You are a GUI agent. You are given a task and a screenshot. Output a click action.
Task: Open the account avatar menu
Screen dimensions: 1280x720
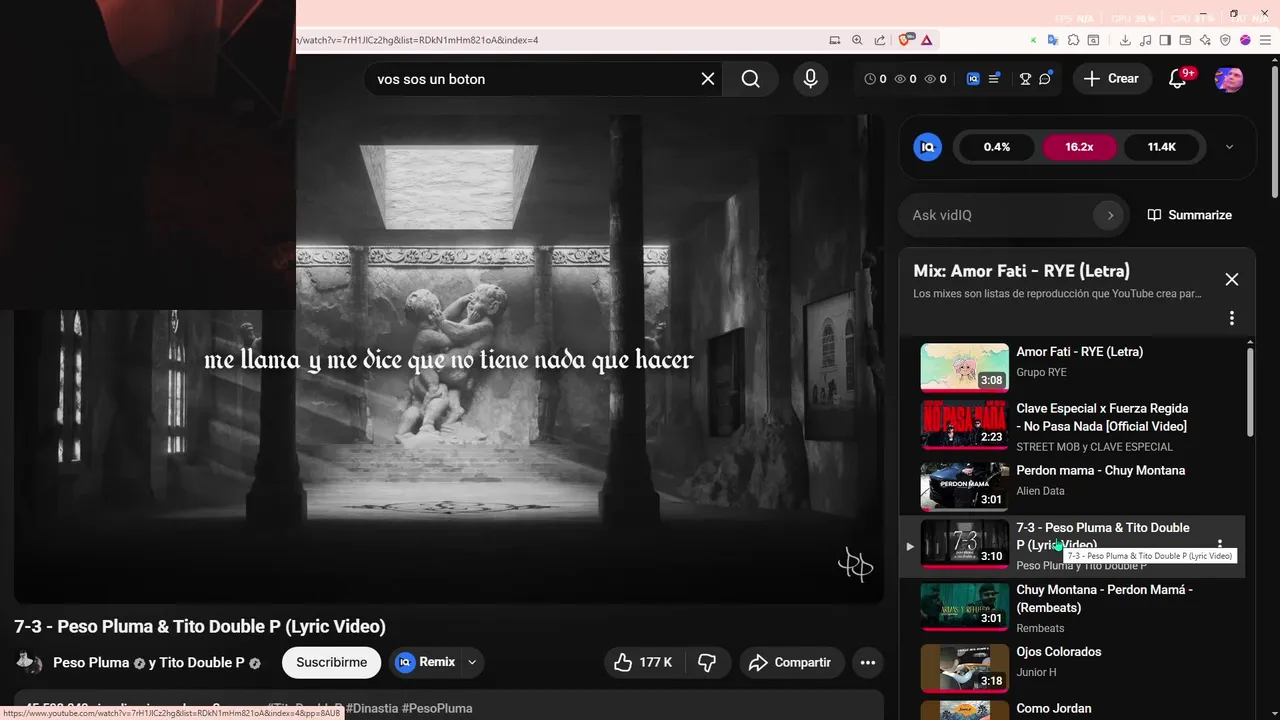[x=1229, y=79]
